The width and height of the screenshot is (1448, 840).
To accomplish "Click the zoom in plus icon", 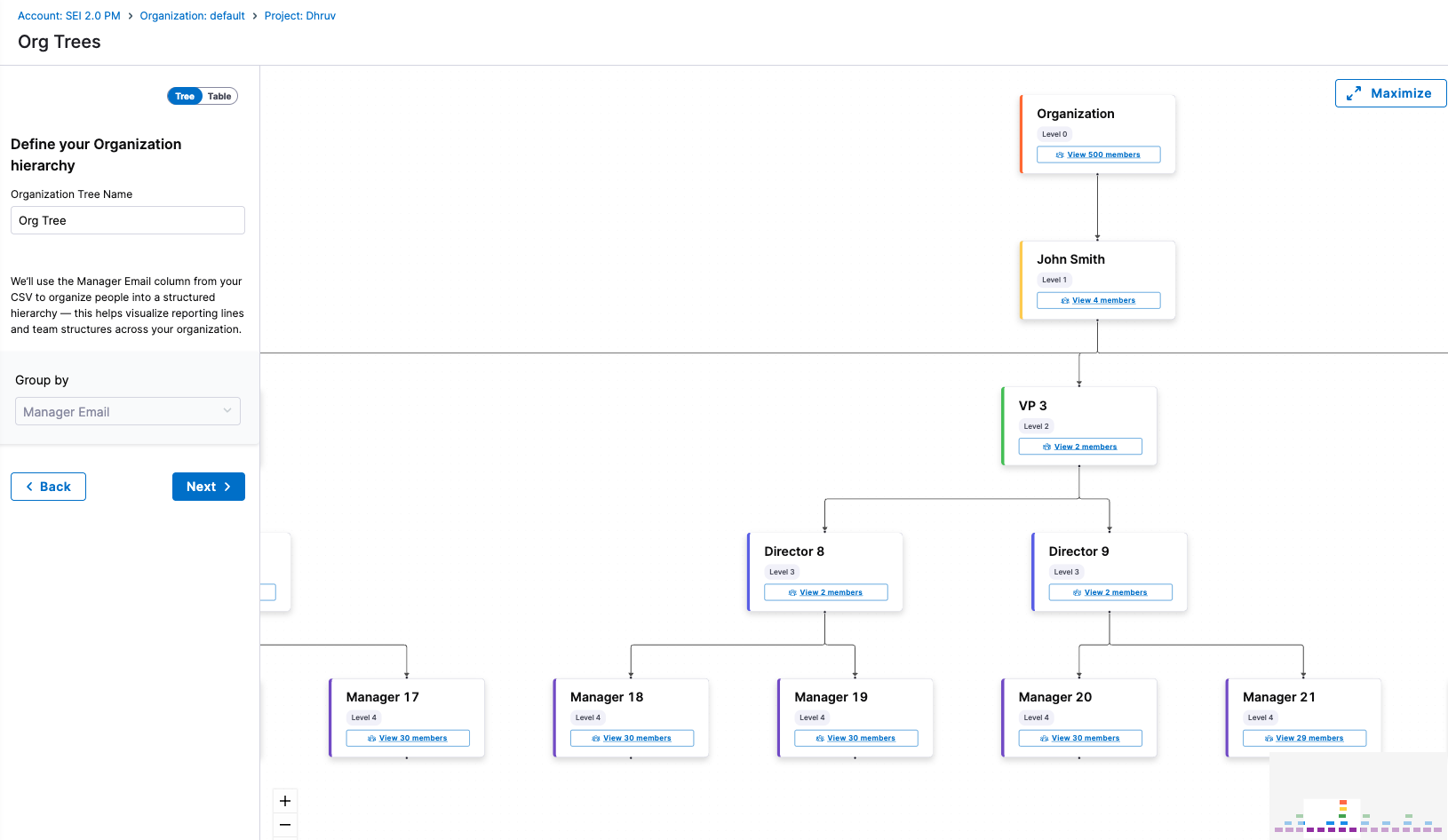I will [285, 801].
